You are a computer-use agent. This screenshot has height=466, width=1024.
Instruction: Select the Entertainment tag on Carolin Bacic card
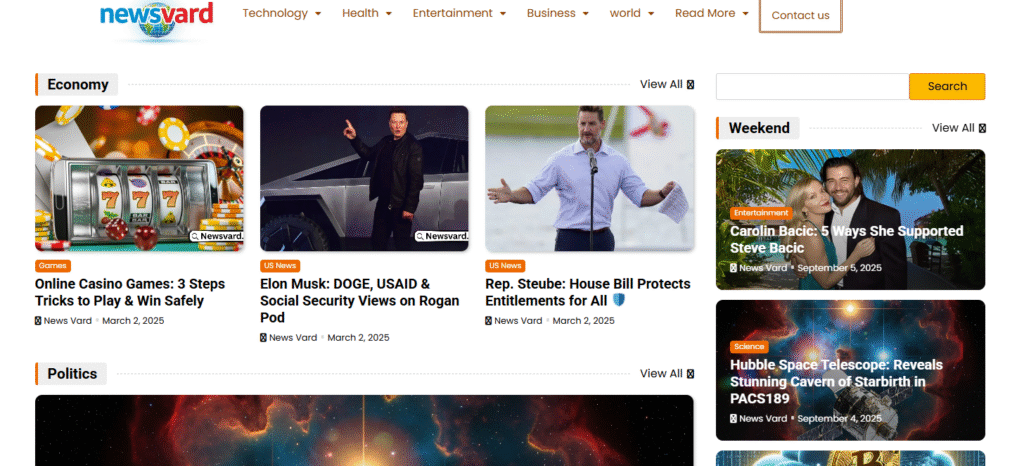[x=761, y=213]
